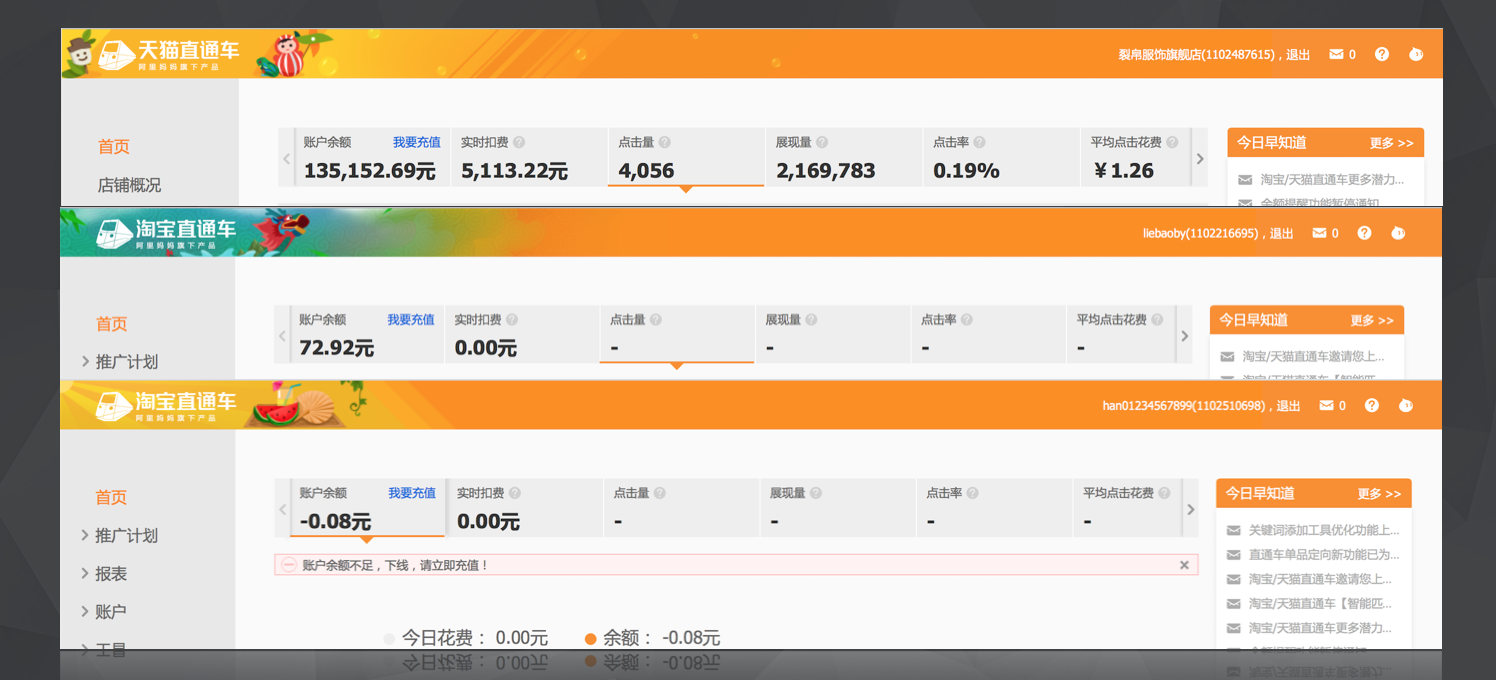Open mail icon beside han01234567899 account
Image resolution: width=1496 pixels, height=680 pixels.
(1326, 406)
